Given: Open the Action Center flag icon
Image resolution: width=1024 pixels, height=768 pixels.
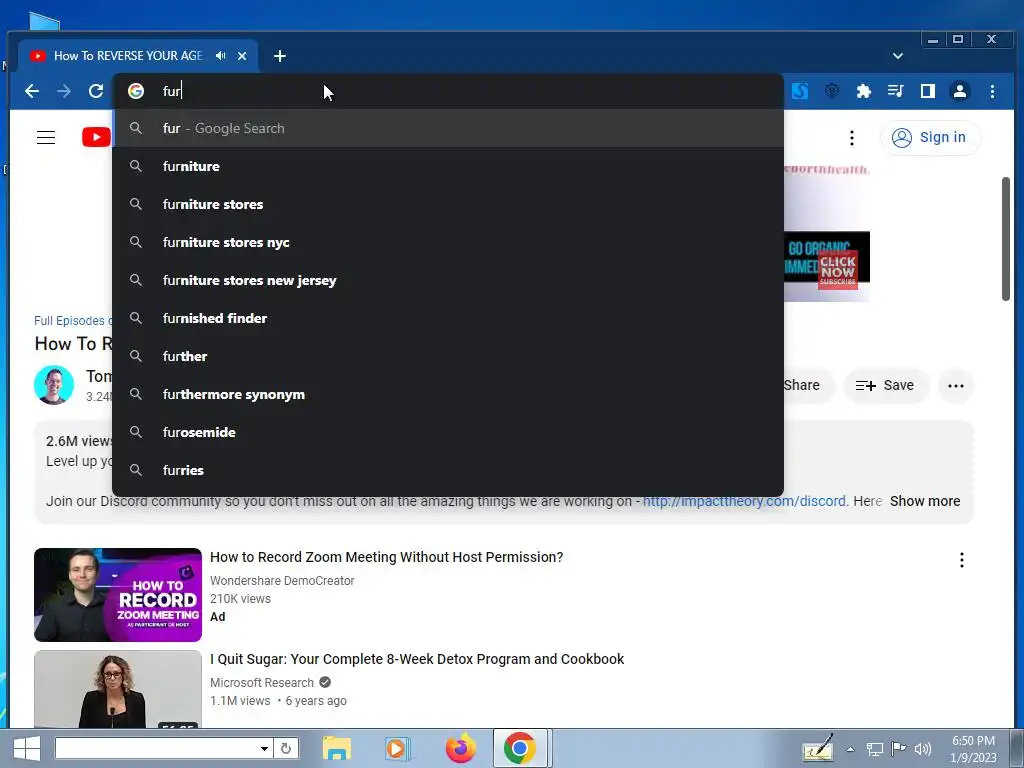Looking at the screenshot, I should click(899, 749).
